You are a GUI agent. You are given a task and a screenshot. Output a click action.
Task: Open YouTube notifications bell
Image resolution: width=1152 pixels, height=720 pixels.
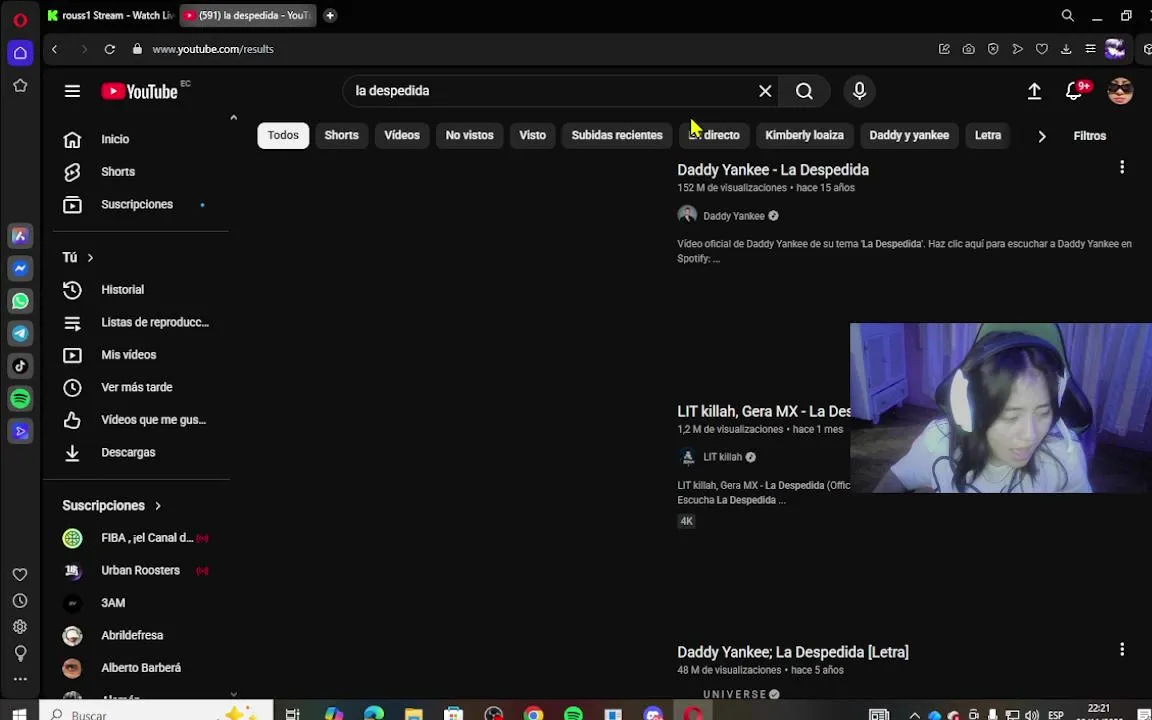pos(1074,91)
